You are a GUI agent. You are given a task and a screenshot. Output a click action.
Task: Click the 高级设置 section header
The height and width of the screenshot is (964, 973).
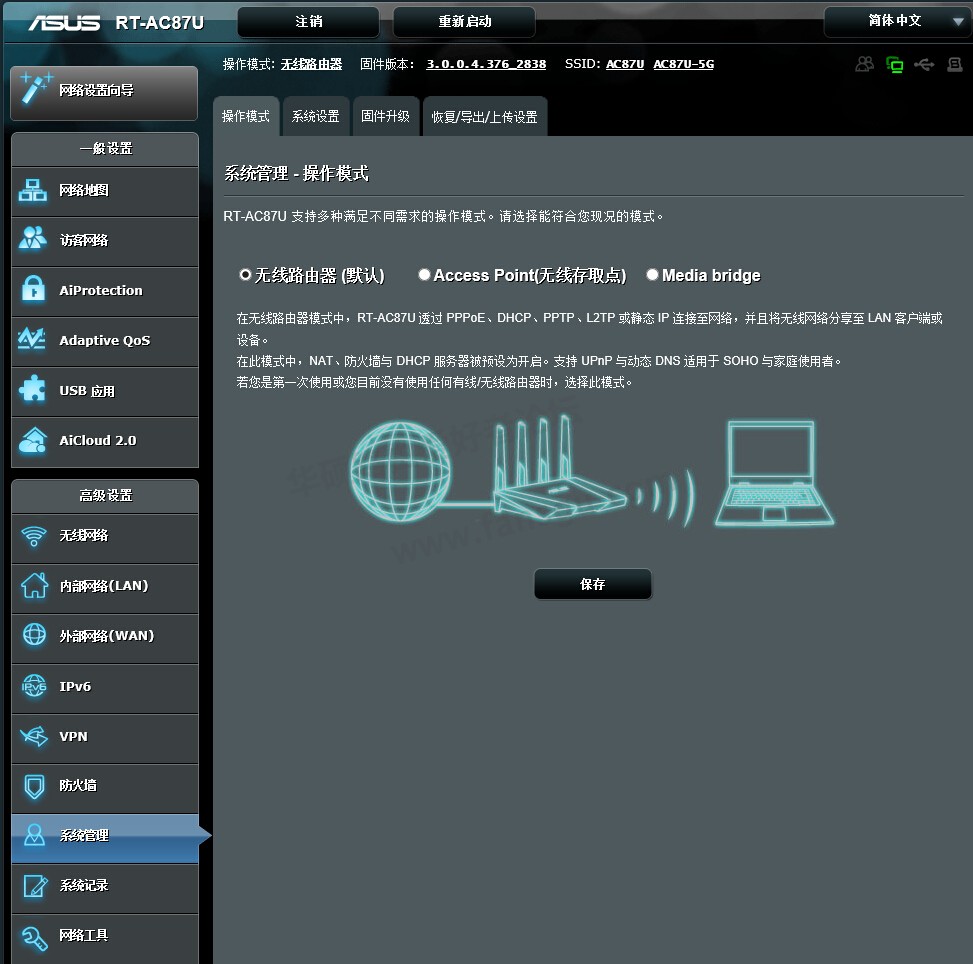(105, 496)
